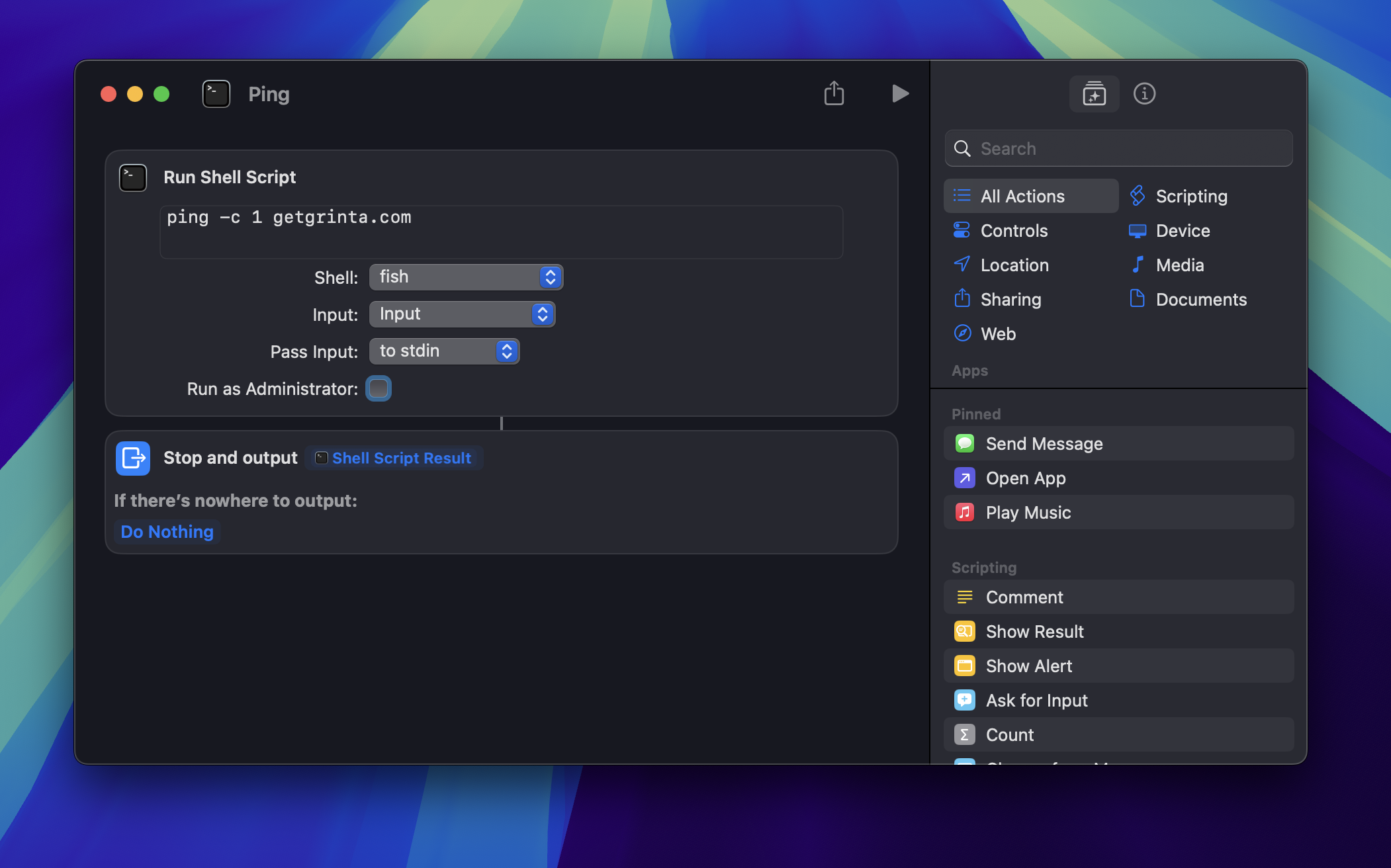
Task: Click the Do Nothing option link
Action: (167, 532)
